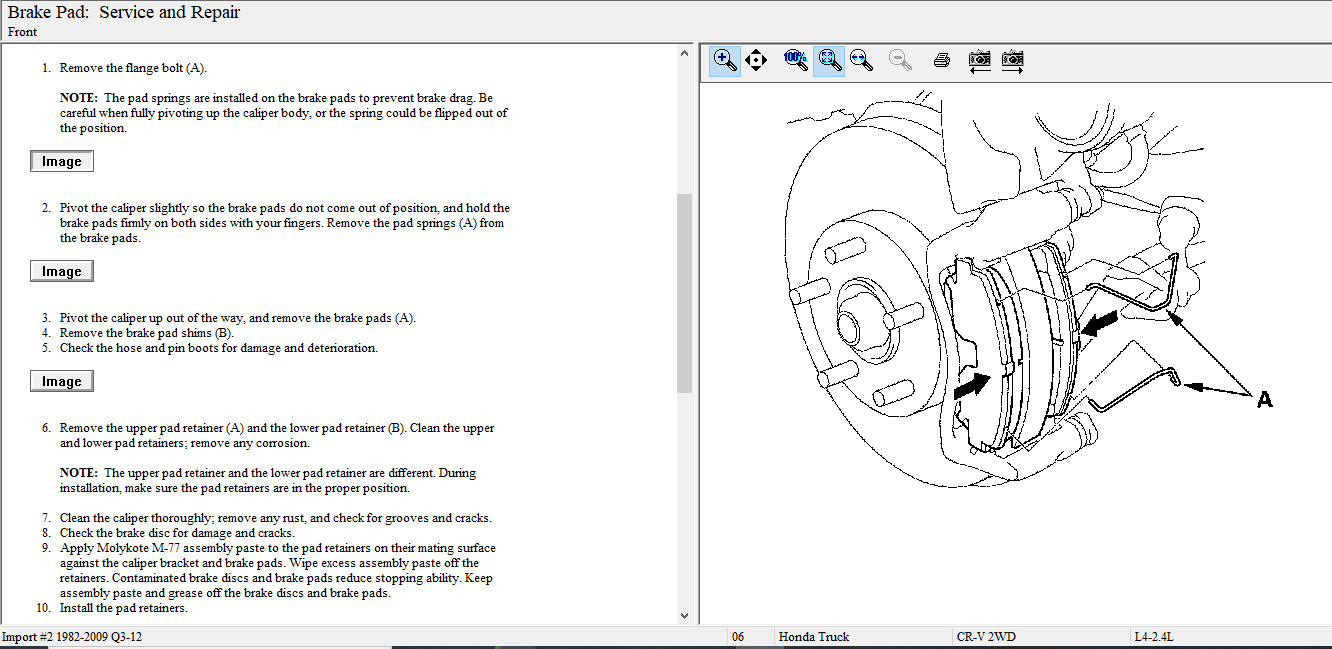Select the pan arrows tool
1332x649 pixels.
756,60
